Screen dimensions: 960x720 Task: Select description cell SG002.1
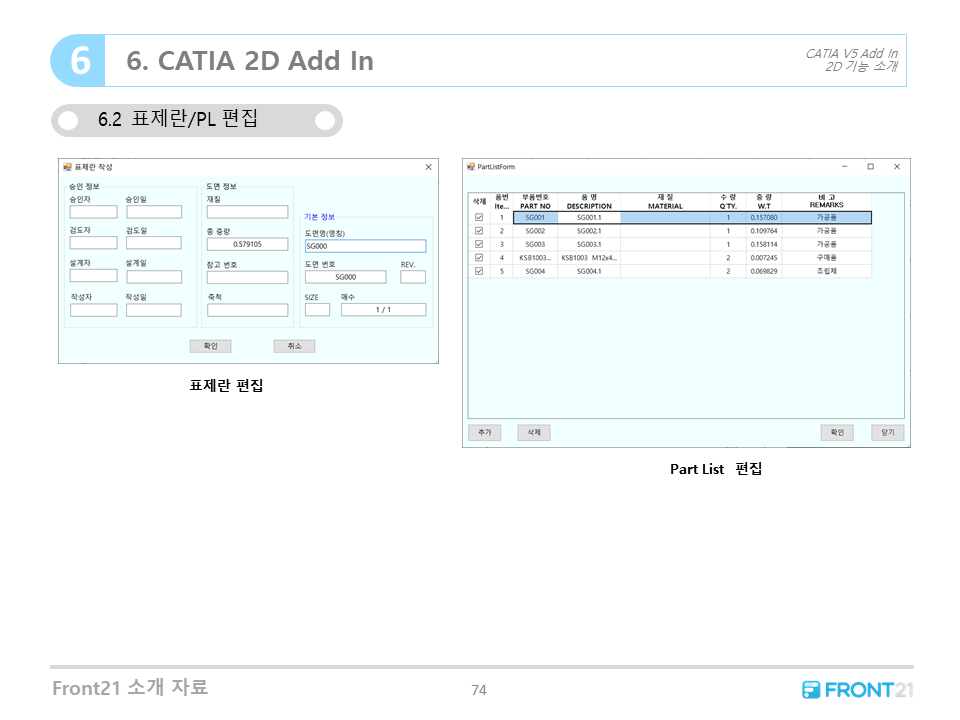point(589,231)
